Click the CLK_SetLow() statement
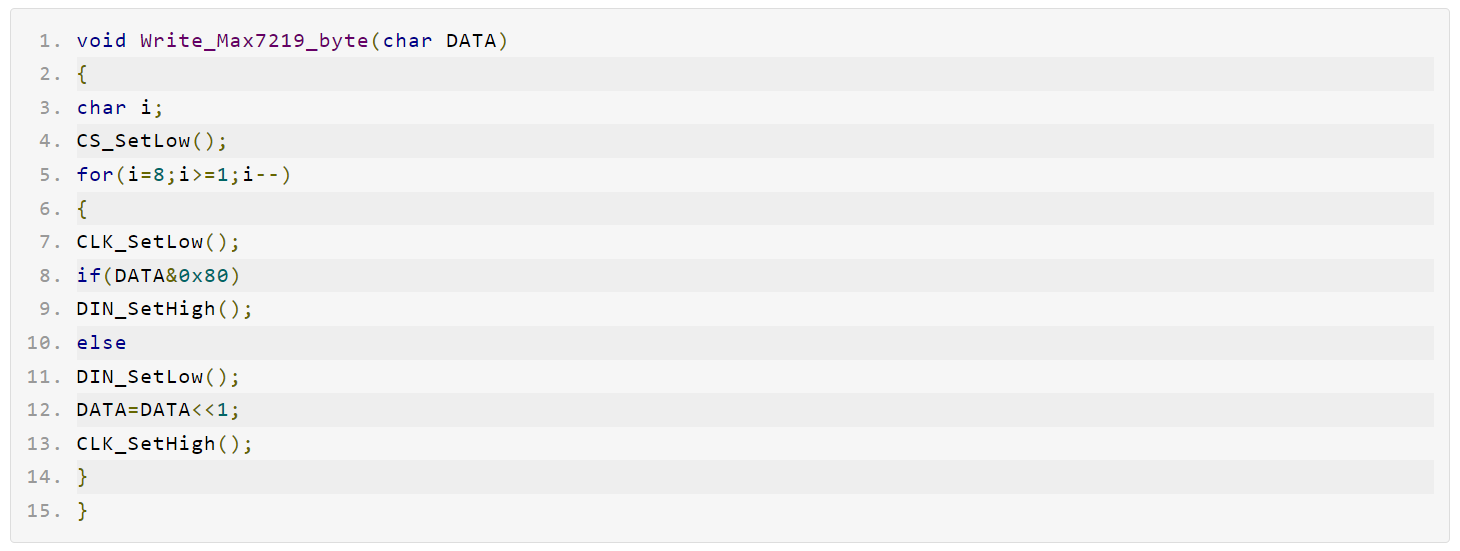 click(158, 242)
